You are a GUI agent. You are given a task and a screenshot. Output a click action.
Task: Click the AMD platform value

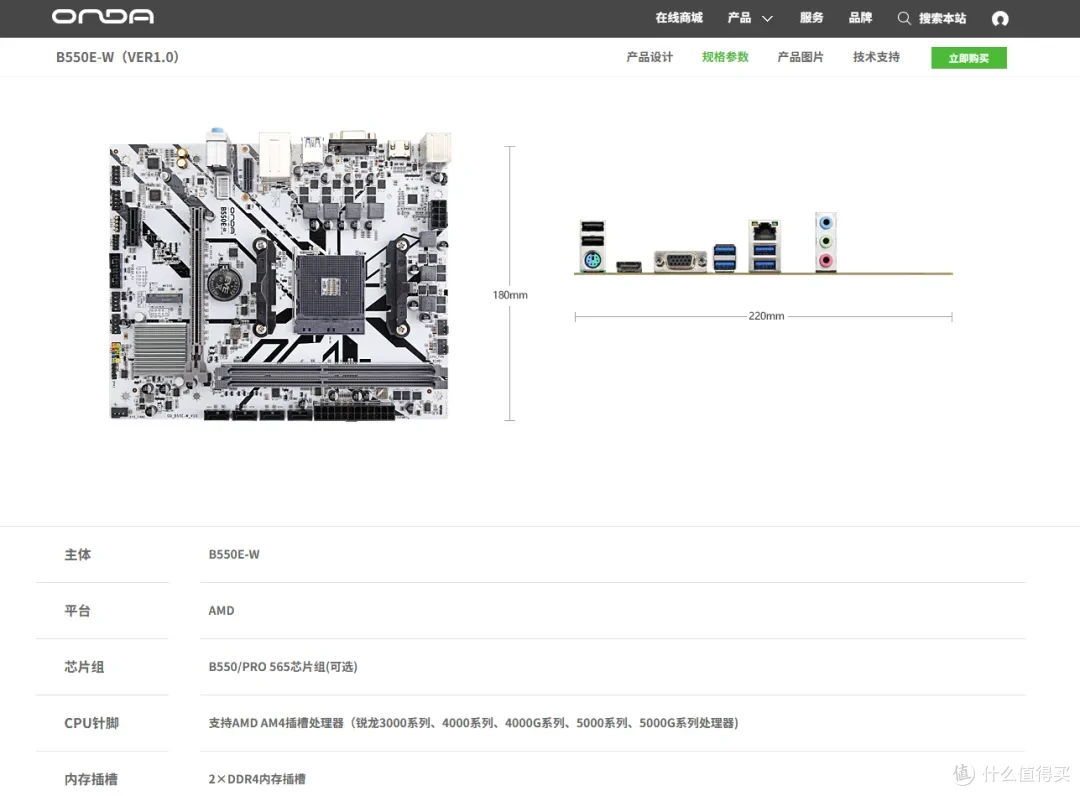tap(221, 611)
